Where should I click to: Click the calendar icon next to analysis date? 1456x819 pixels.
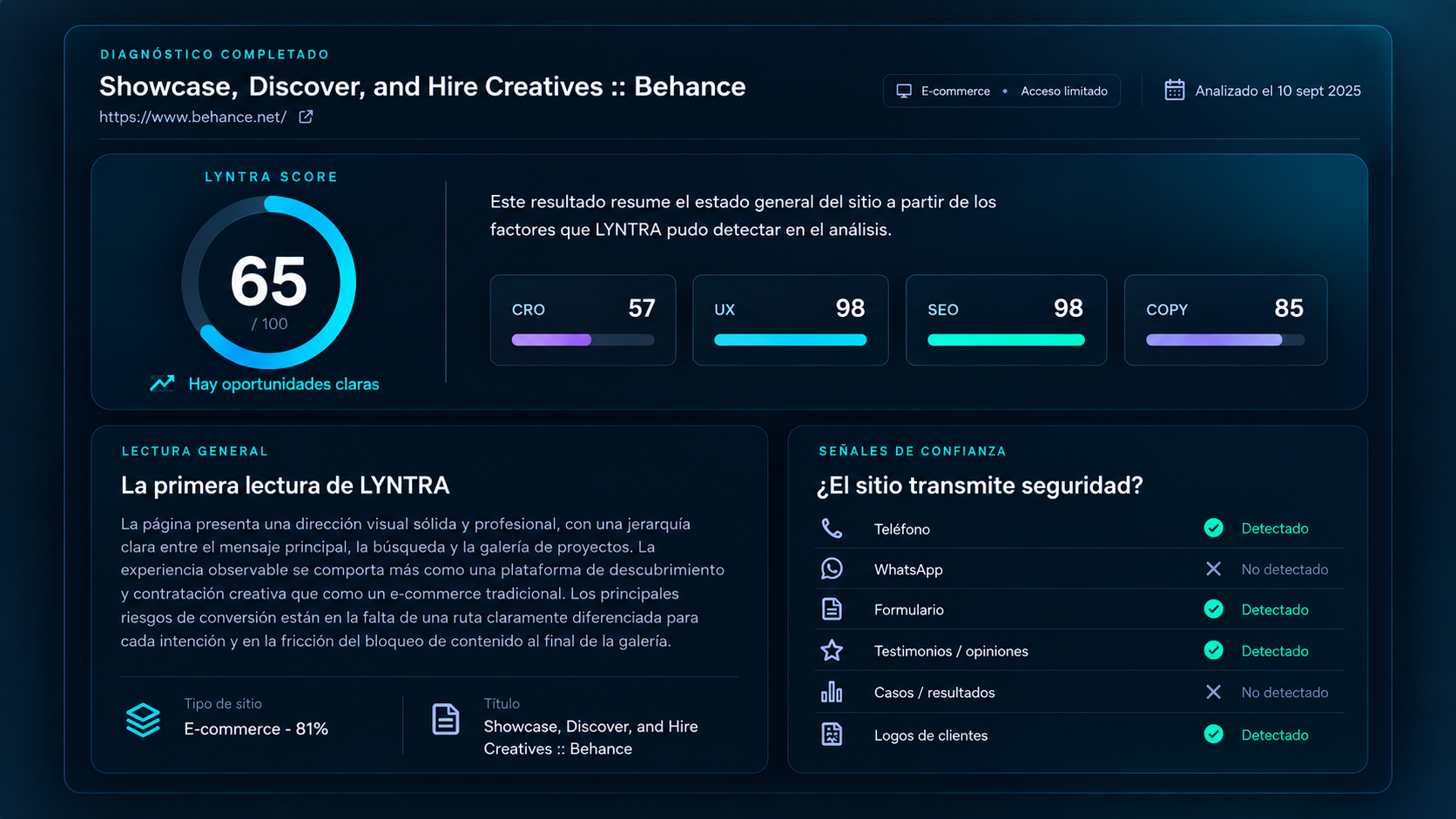[1175, 90]
